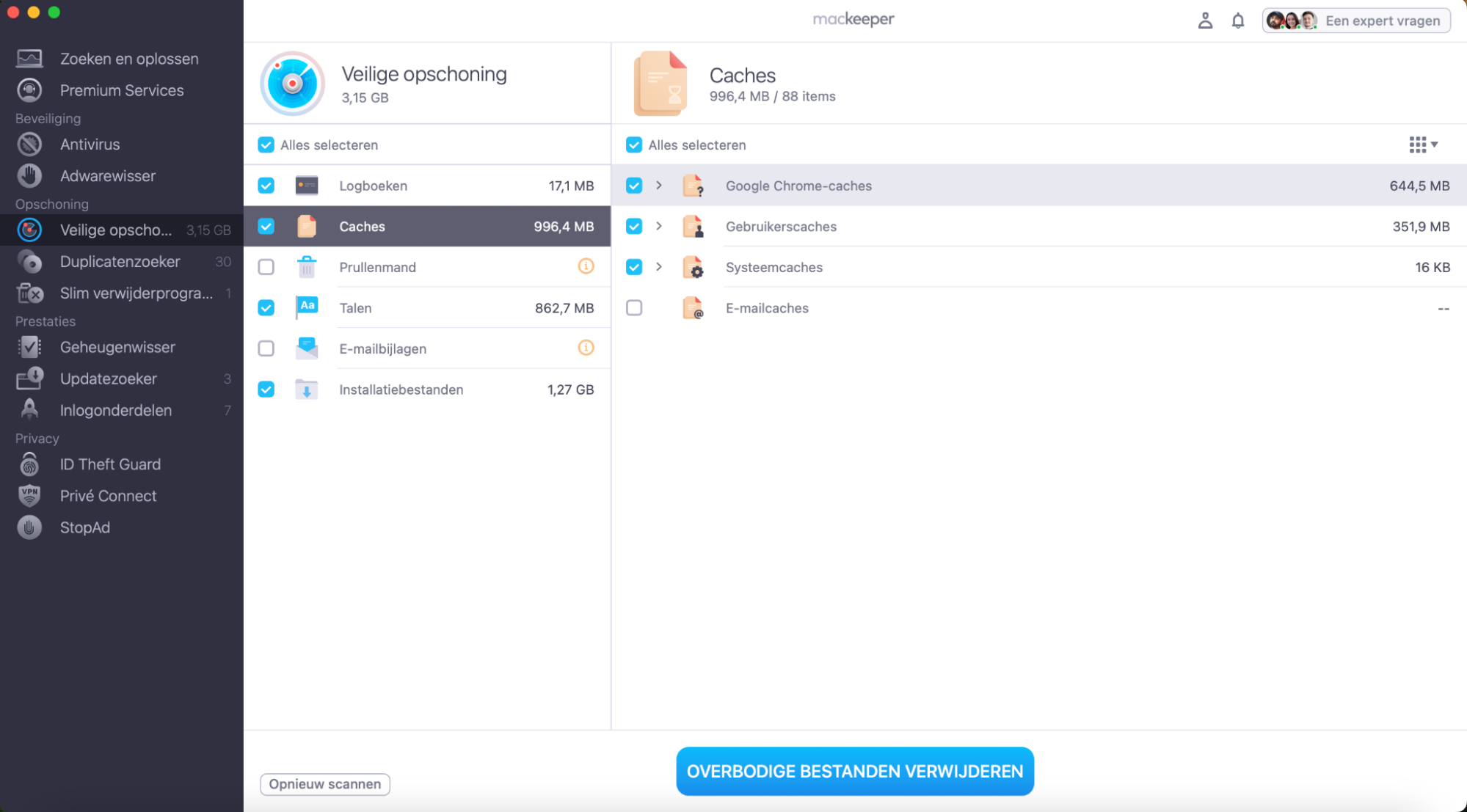Viewport: 1467px width, 812px height.
Task: Open Duplicatenzoeker in the sidebar
Action: pyautogui.click(x=120, y=262)
